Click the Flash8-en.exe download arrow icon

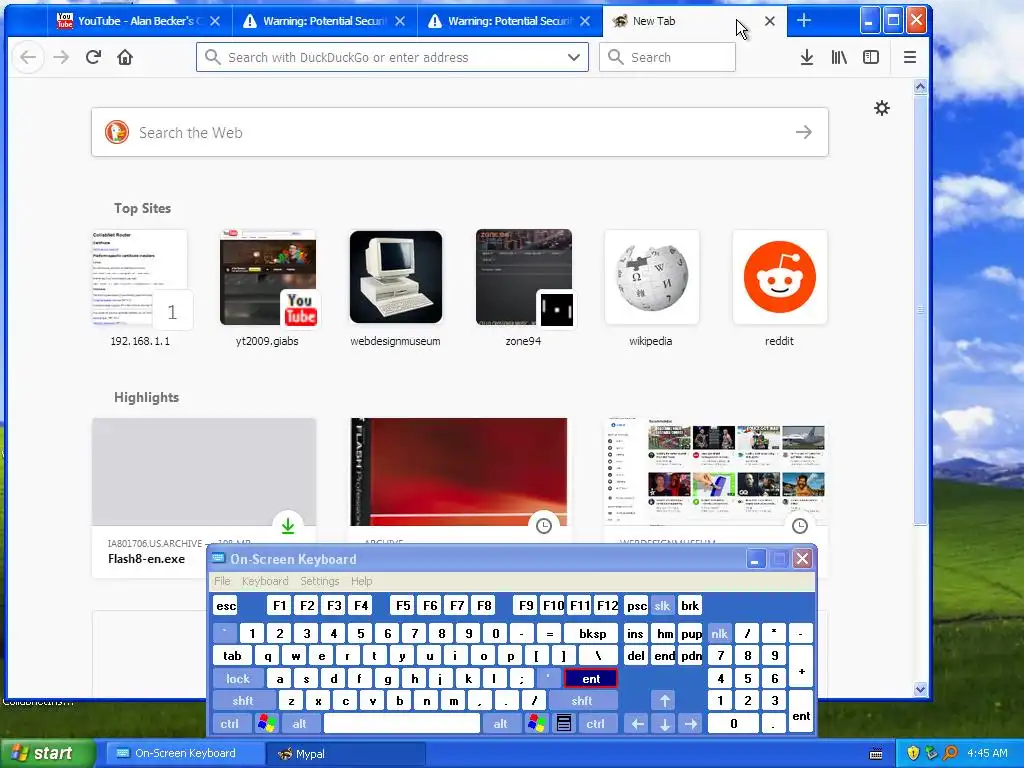click(x=288, y=526)
